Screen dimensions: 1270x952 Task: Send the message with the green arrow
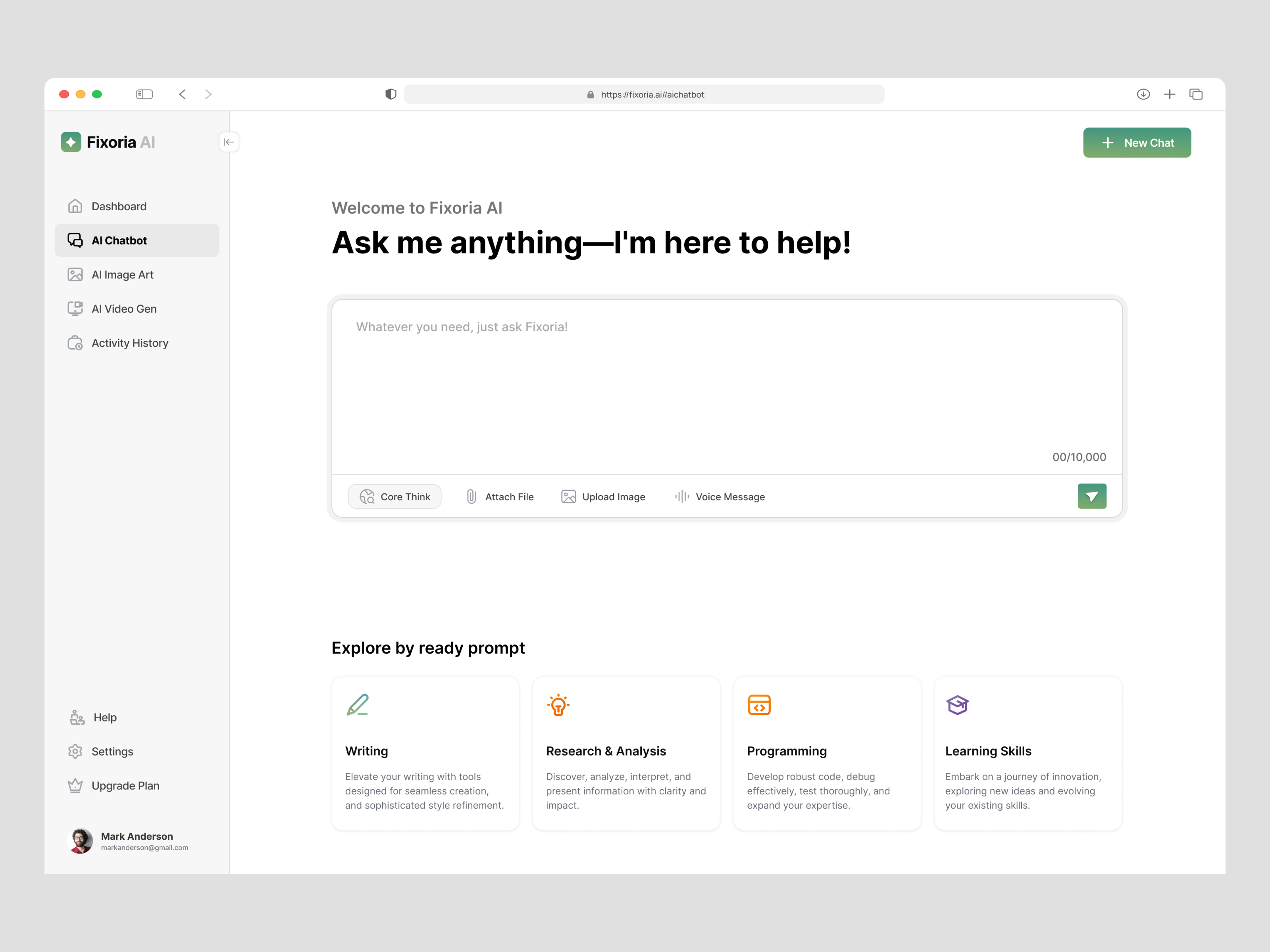coord(1092,496)
